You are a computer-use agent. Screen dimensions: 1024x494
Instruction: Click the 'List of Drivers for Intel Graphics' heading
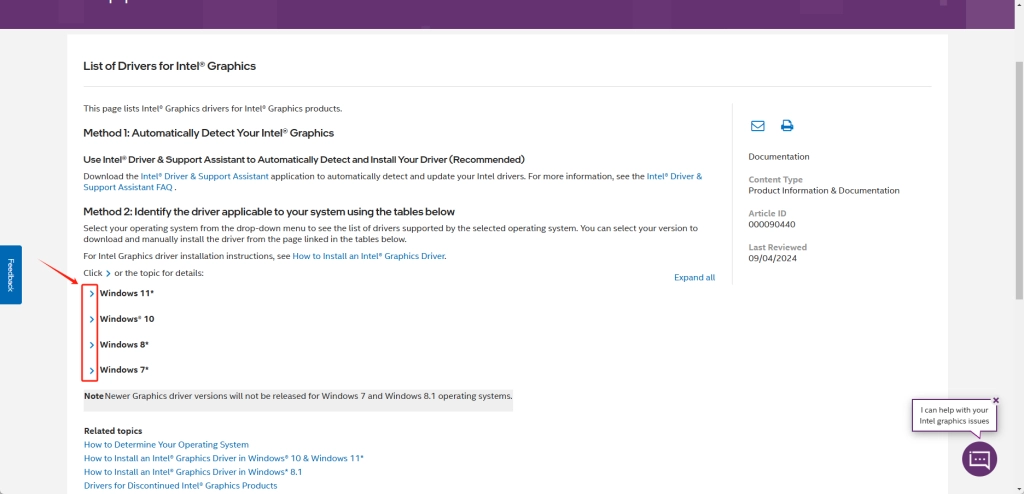point(170,66)
